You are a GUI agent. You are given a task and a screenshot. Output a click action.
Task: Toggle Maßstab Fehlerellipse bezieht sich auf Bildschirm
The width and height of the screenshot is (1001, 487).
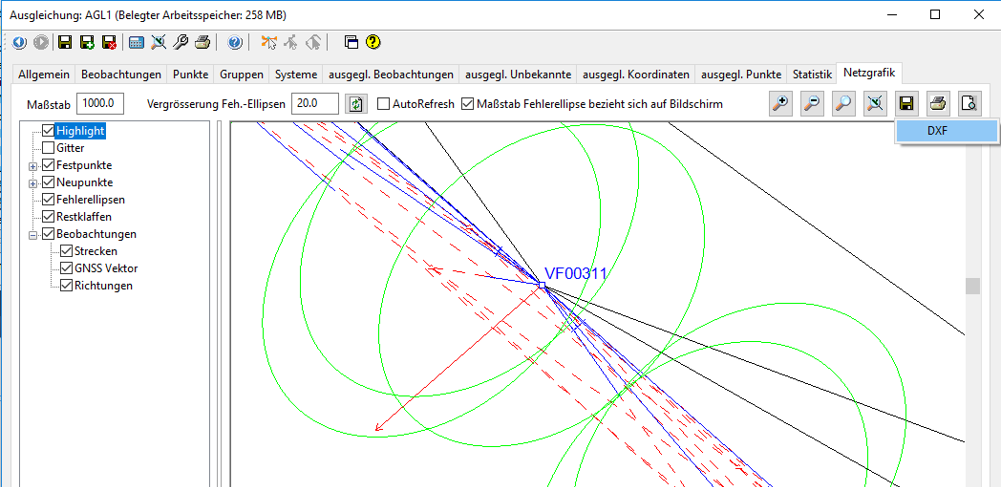pos(469,104)
